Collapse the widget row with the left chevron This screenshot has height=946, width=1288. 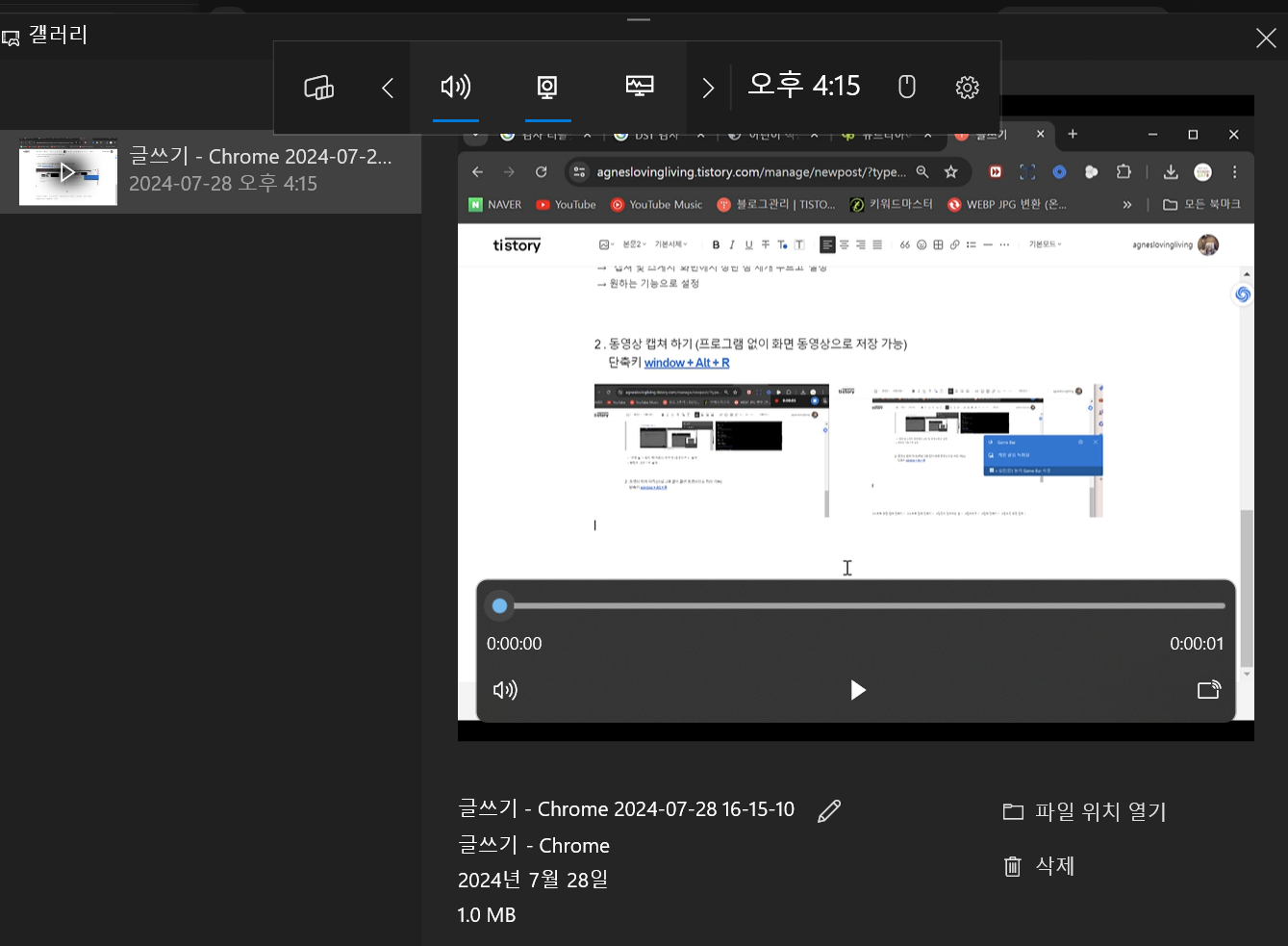(x=387, y=87)
